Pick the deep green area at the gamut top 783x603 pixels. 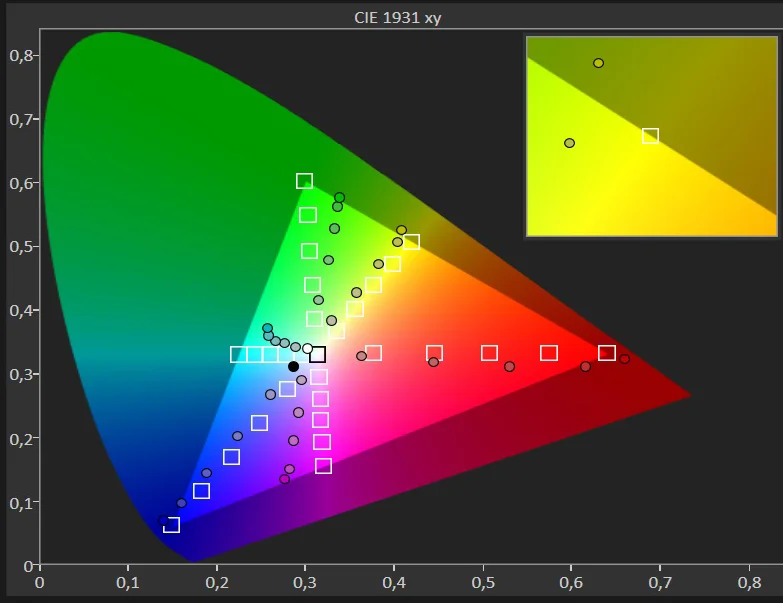[110, 80]
